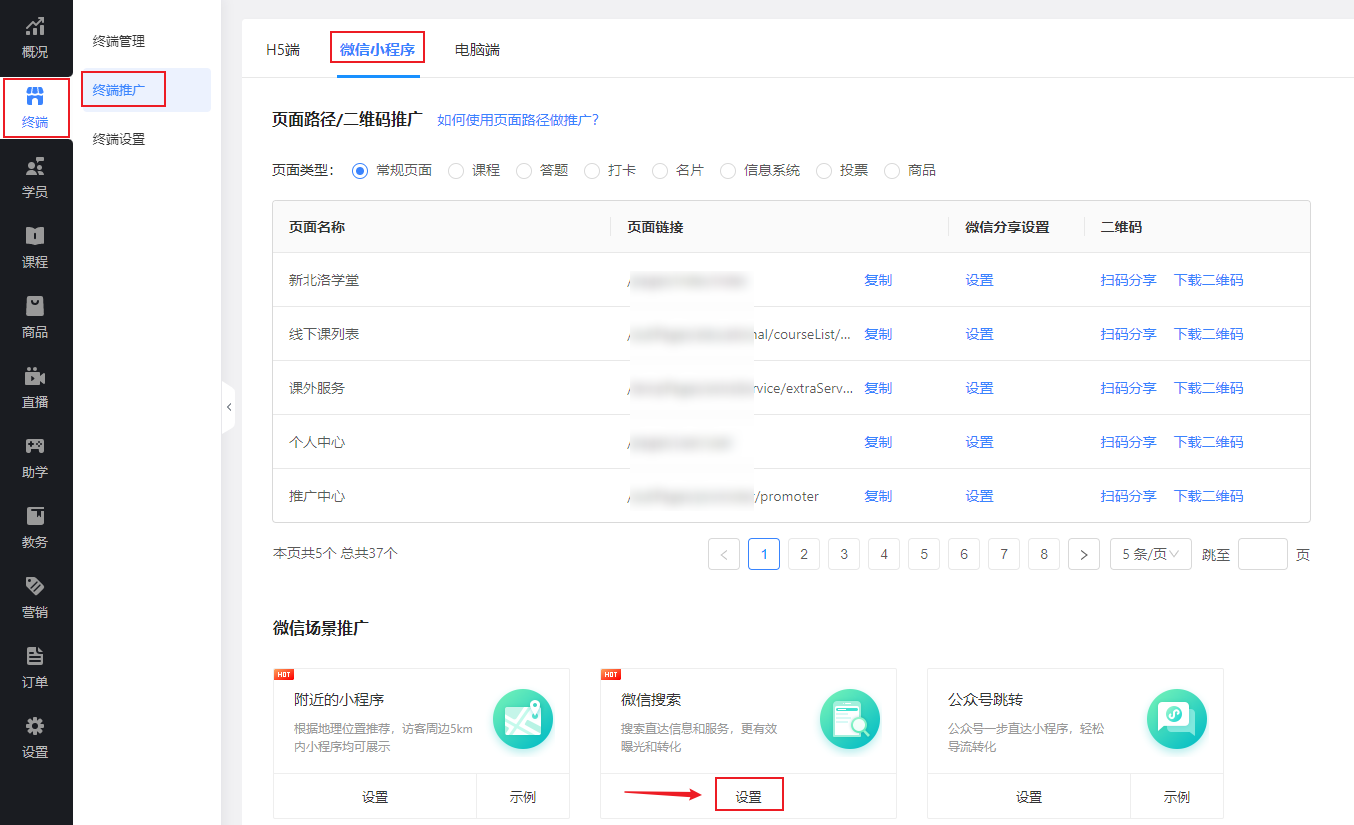
Task: Copy the link for 线下课列表
Action: pyautogui.click(x=878, y=334)
